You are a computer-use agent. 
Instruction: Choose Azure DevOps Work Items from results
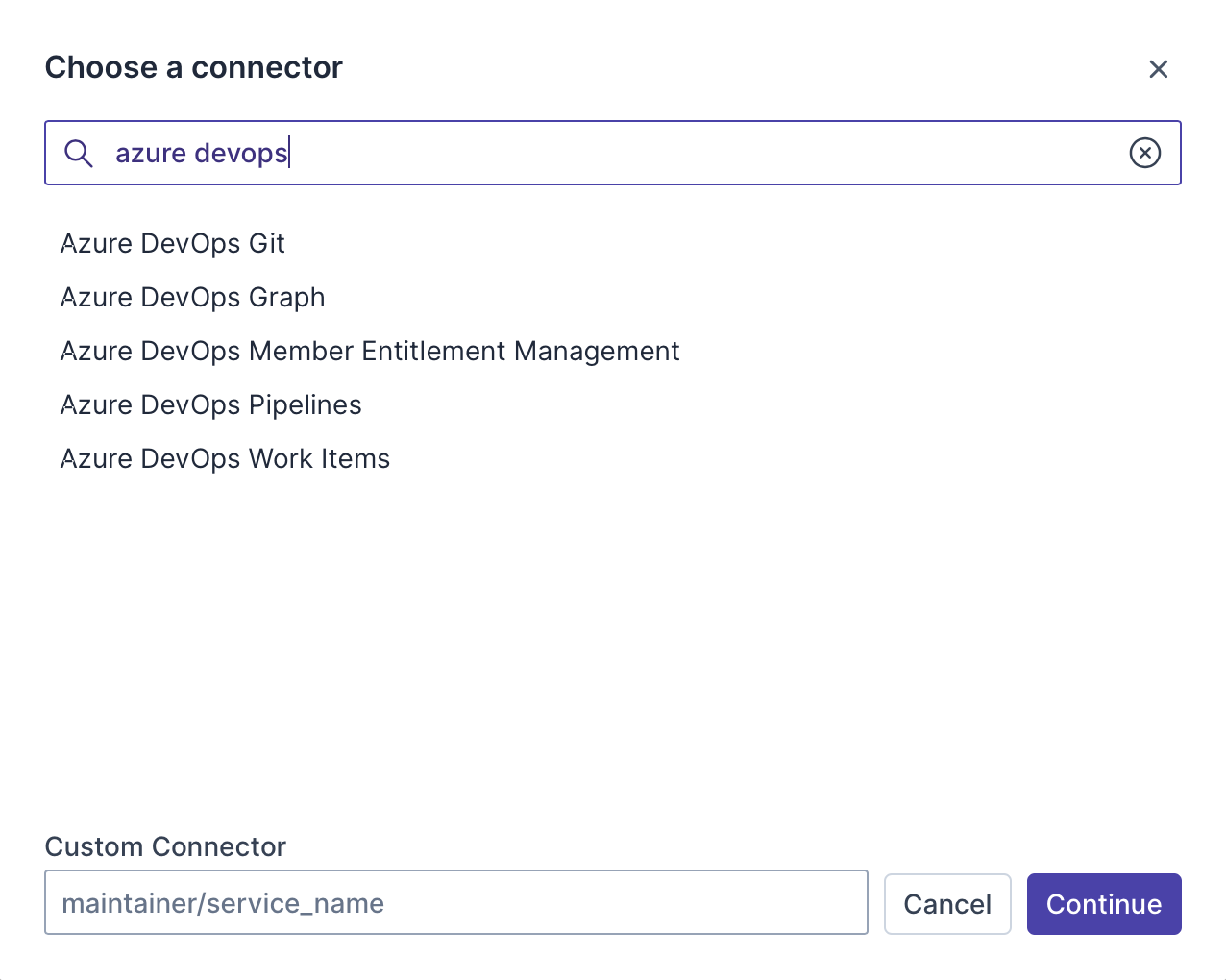coord(226,459)
